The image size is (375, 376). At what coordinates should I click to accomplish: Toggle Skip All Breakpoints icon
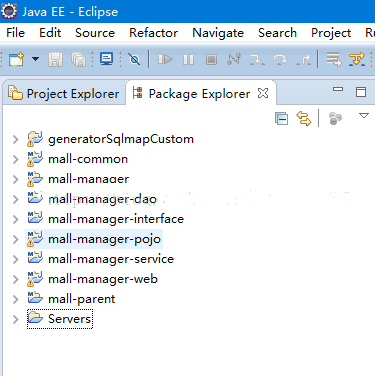click(134, 60)
